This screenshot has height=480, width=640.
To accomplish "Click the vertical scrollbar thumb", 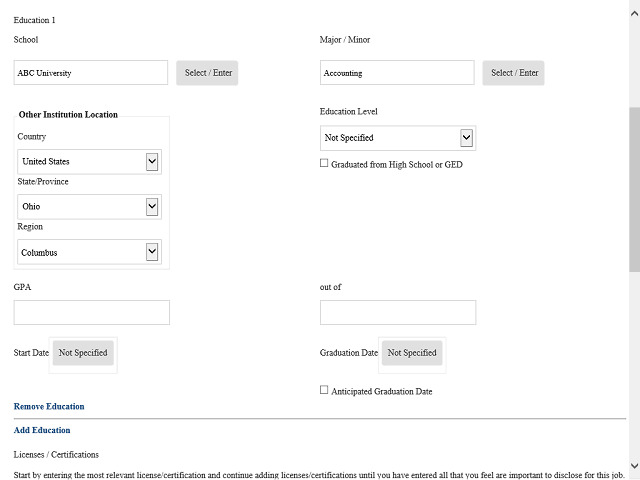I will [x=634, y=190].
